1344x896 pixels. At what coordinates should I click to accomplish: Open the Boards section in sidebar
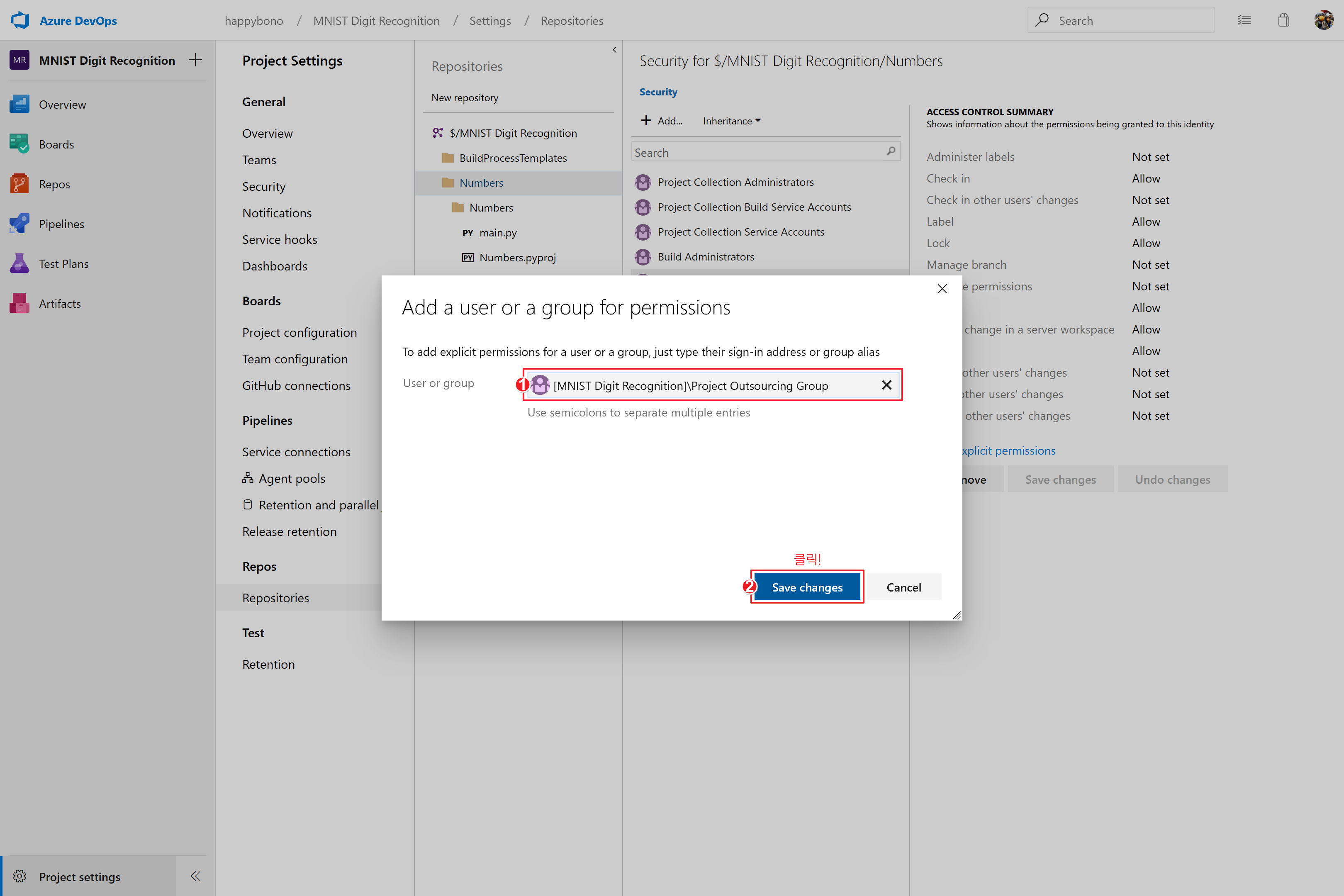tap(56, 144)
